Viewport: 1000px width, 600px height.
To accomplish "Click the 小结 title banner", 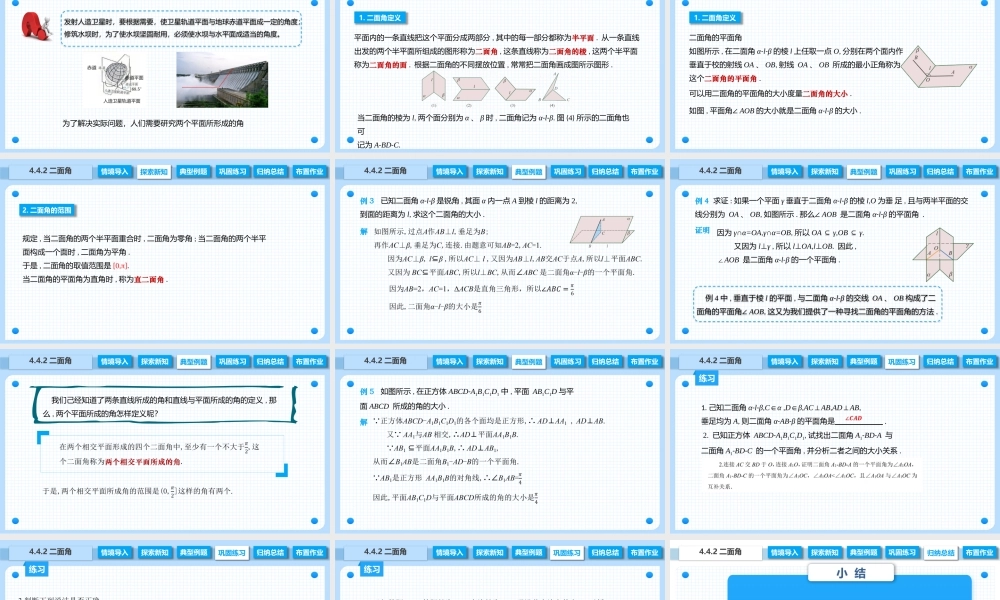I will tap(851, 573).
